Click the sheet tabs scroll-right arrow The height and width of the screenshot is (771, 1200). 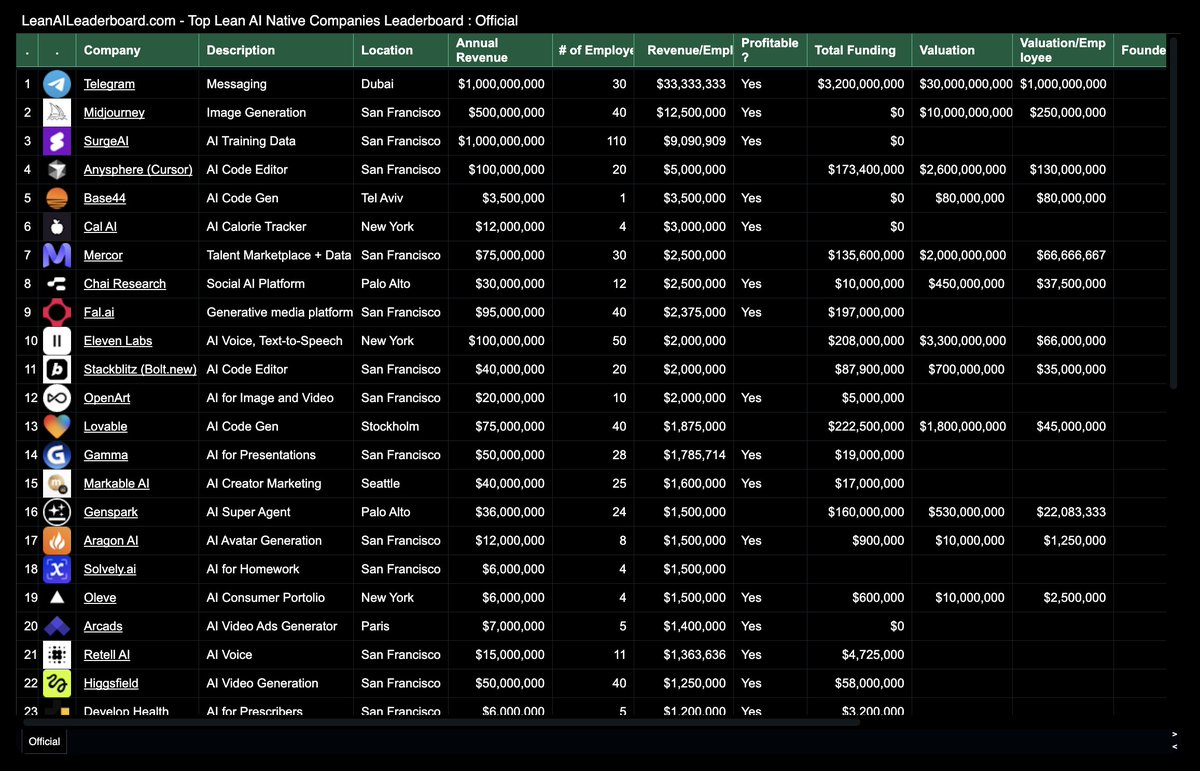tap(1174, 734)
